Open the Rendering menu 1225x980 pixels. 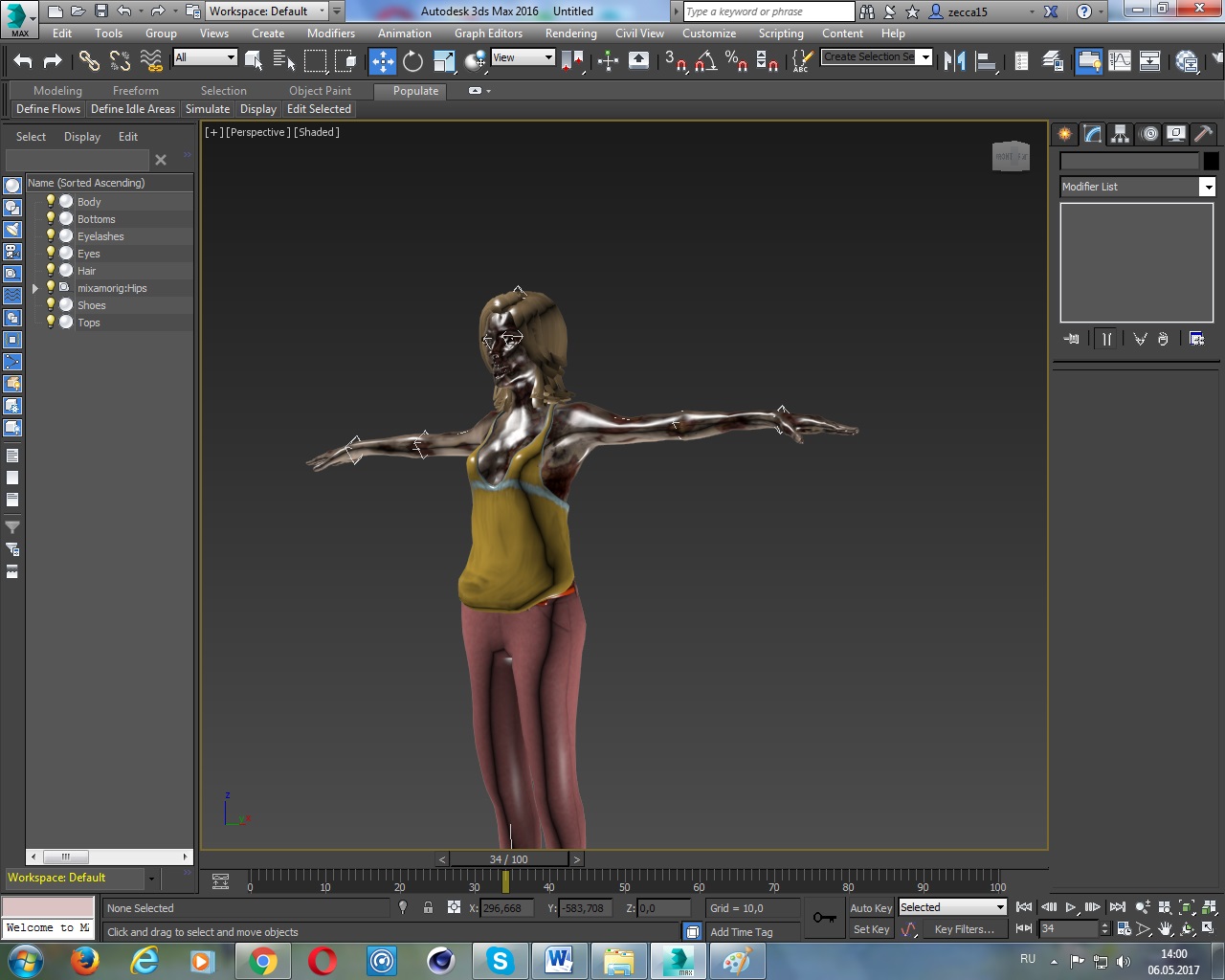(570, 33)
